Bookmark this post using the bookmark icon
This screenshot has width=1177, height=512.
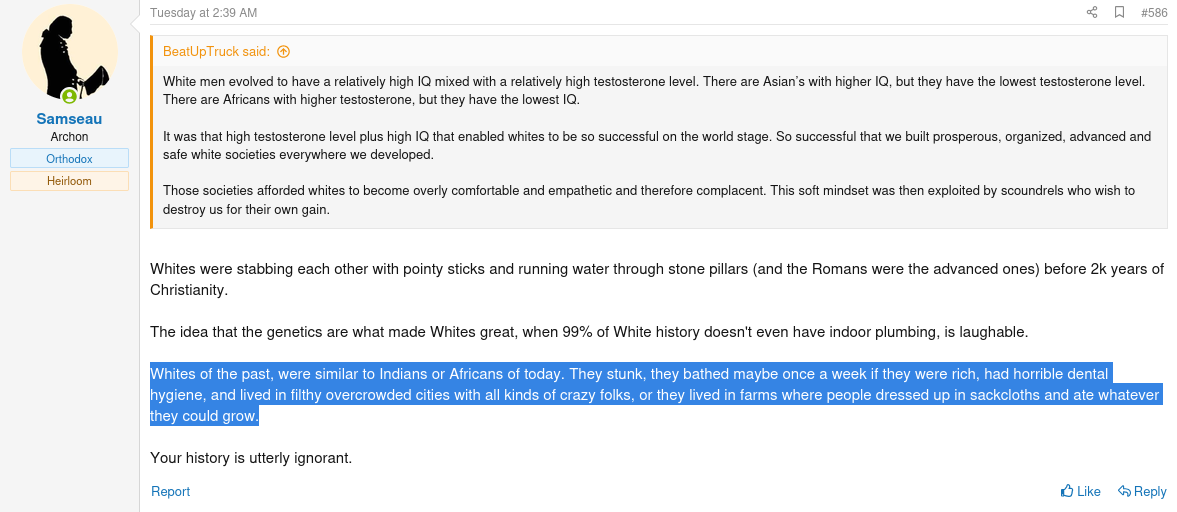point(1119,12)
